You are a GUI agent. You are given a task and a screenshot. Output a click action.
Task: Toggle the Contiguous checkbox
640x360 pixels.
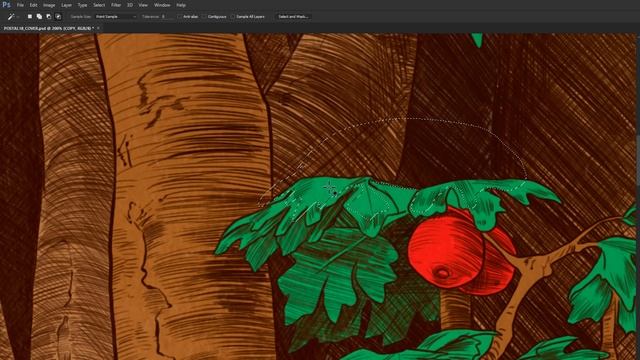204,17
